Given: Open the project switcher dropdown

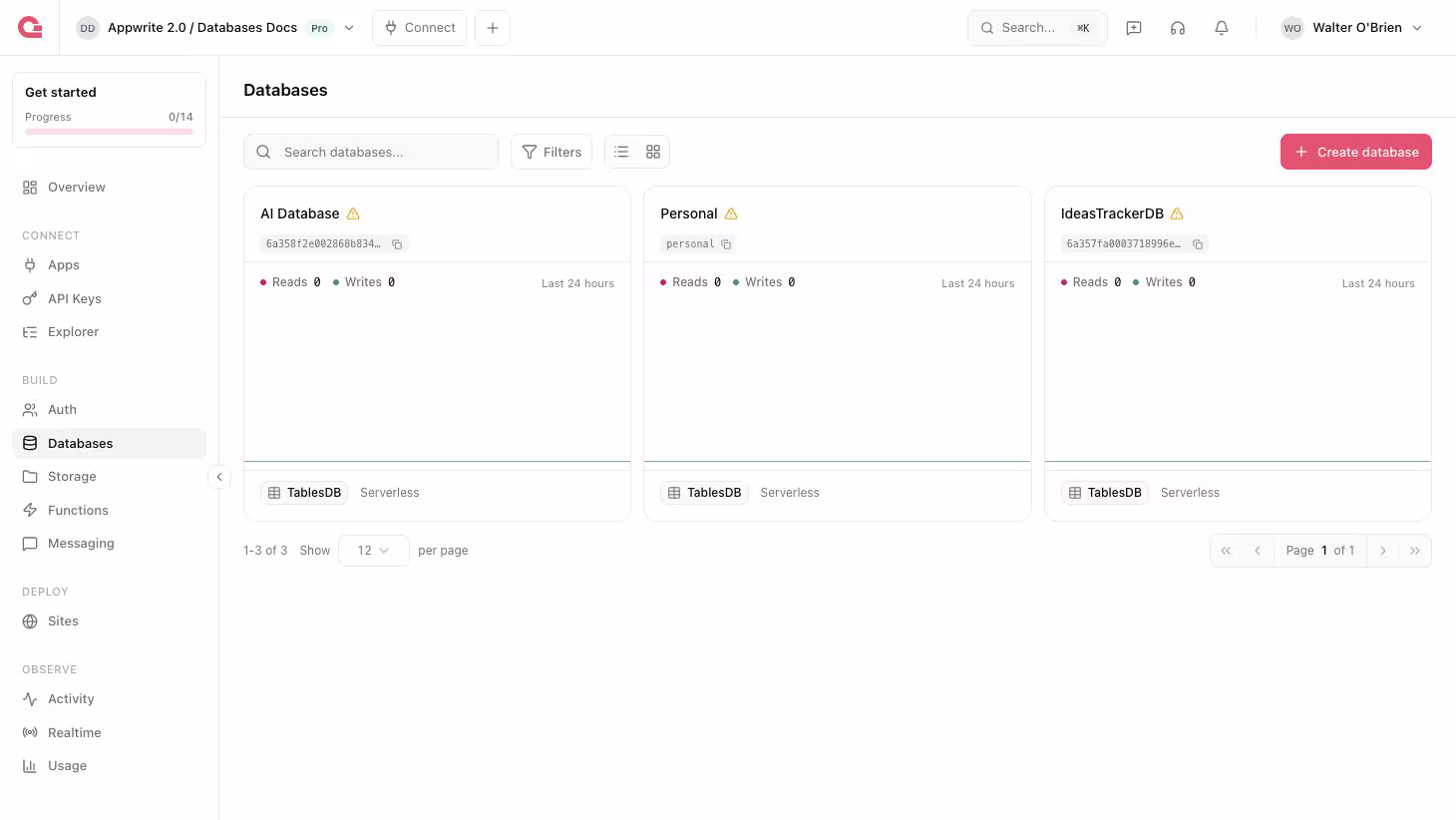Looking at the screenshot, I should (x=349, y=28).
